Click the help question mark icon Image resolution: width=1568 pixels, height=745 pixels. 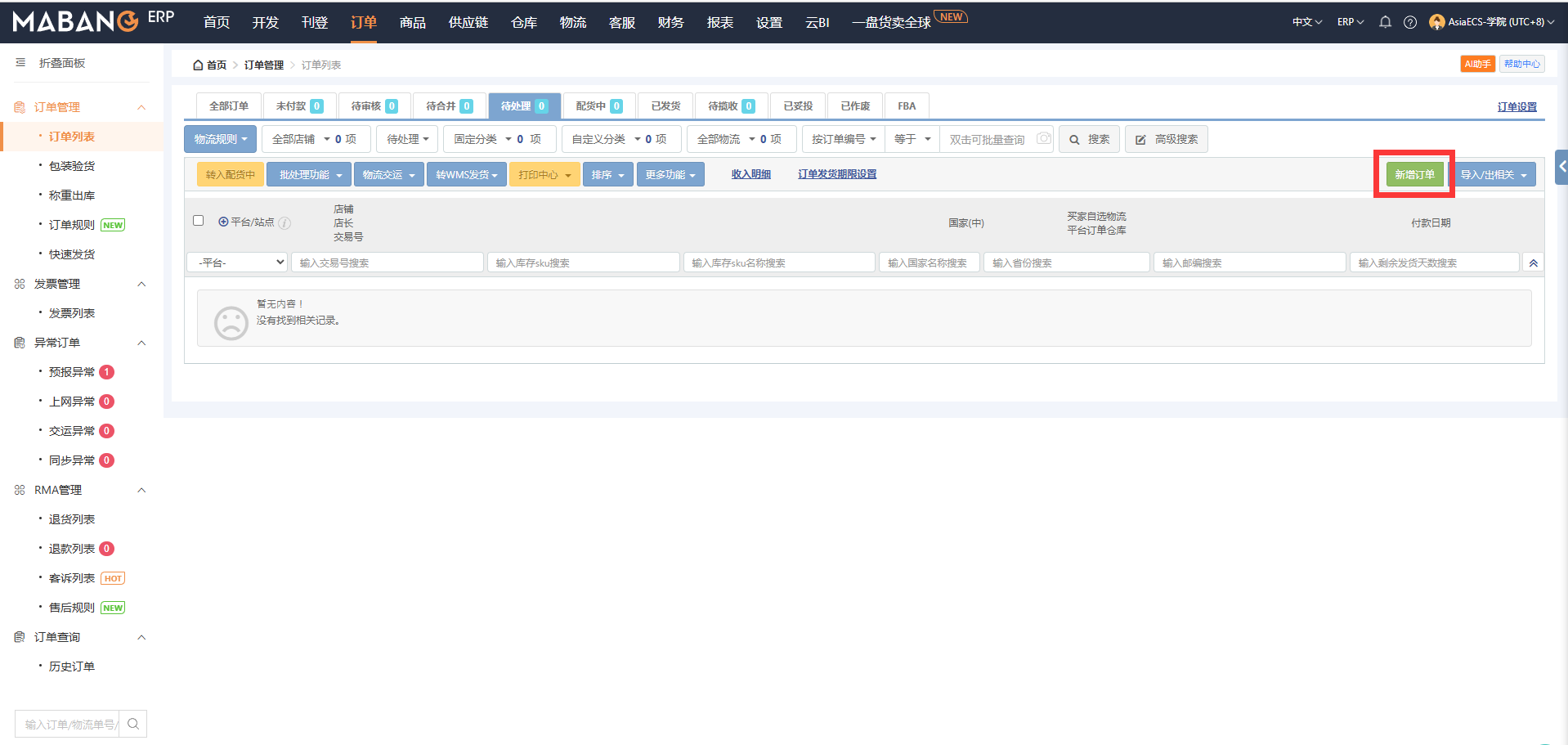point(1410,22)
